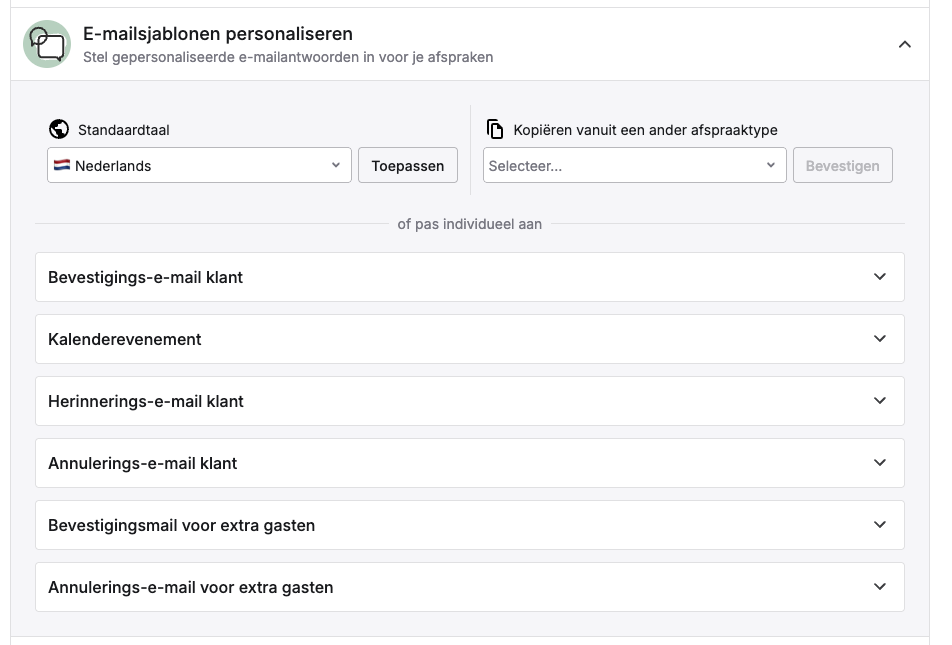This screenshot has height=645, width=952.
Task: Open the Selecteer... afspraaktype dropdown
Action: [634, 166]
